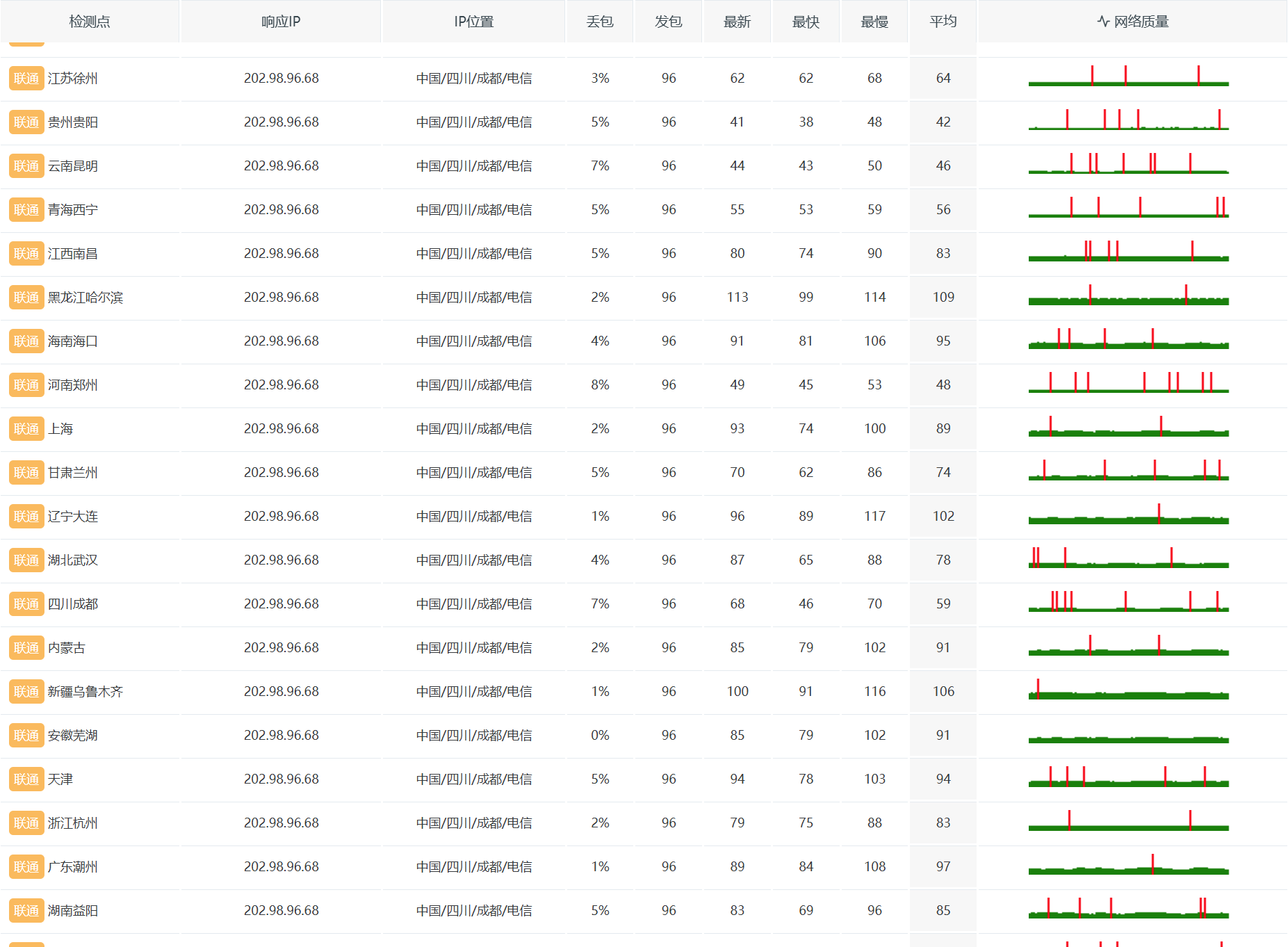Image resolution: width=1288 pixels, height=947 pixels.
Task: Click the 联通 badge for 青海西宁
Action: click(26, 210)
